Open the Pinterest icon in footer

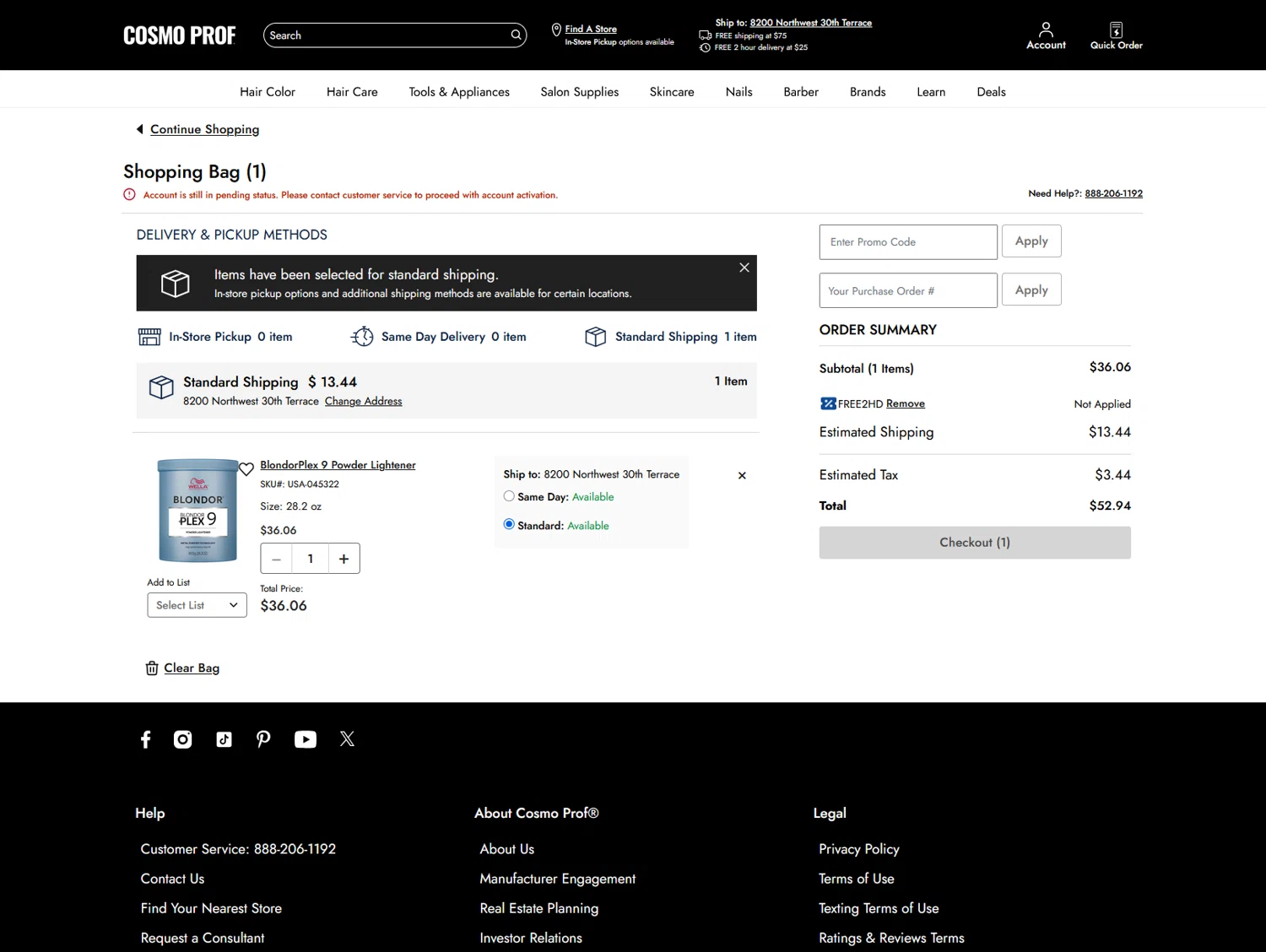click(x=263, y=739)
